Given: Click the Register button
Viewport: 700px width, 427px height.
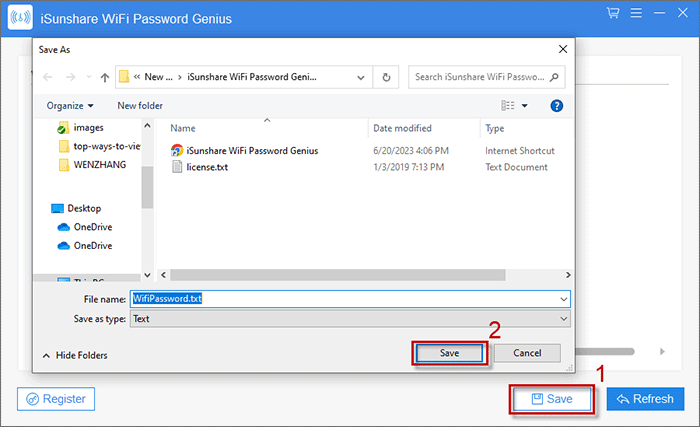Looking at the screenshot, I should pyautogui.click(x=56, y=399).
